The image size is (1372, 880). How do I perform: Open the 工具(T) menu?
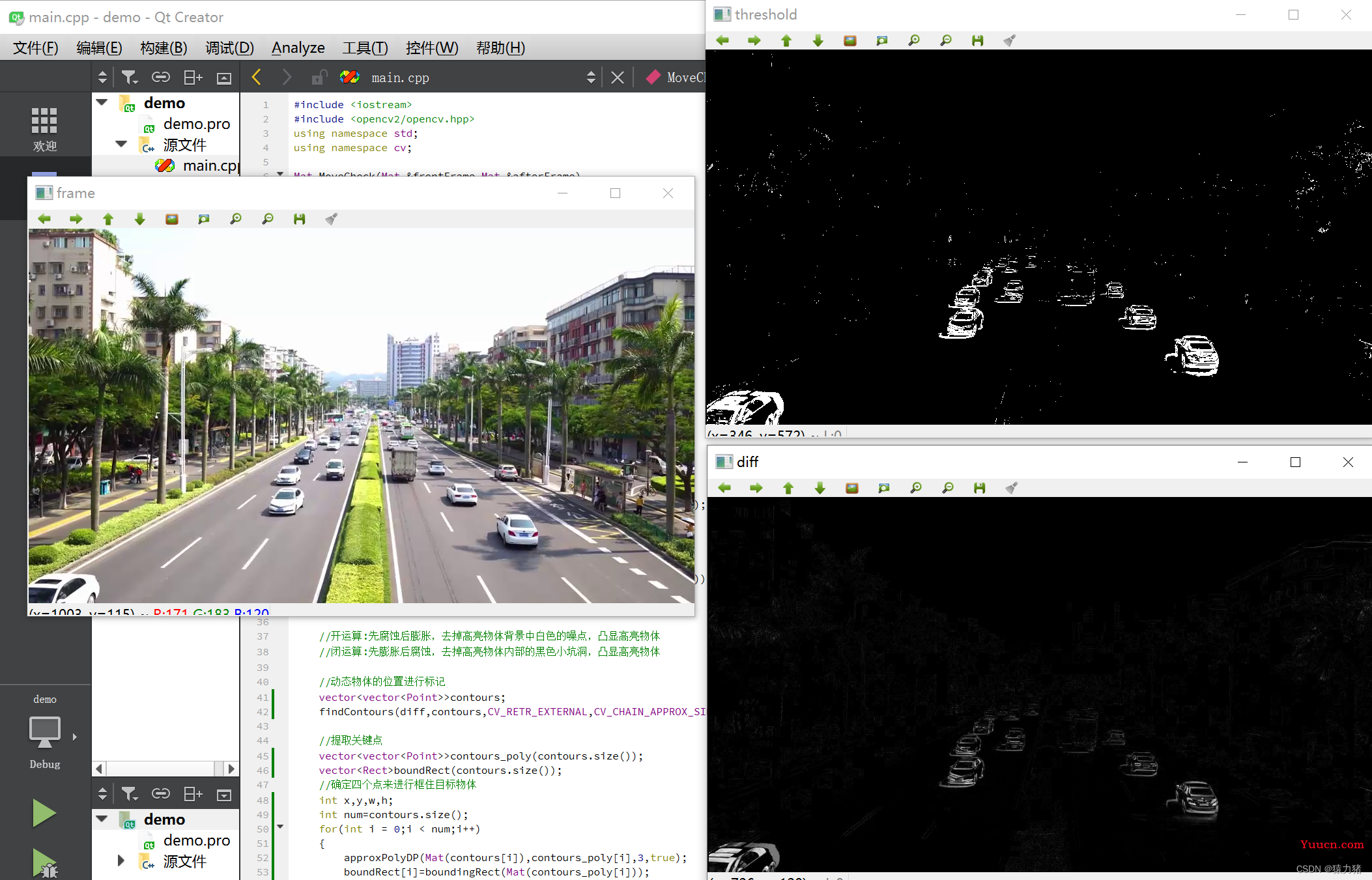365,48
